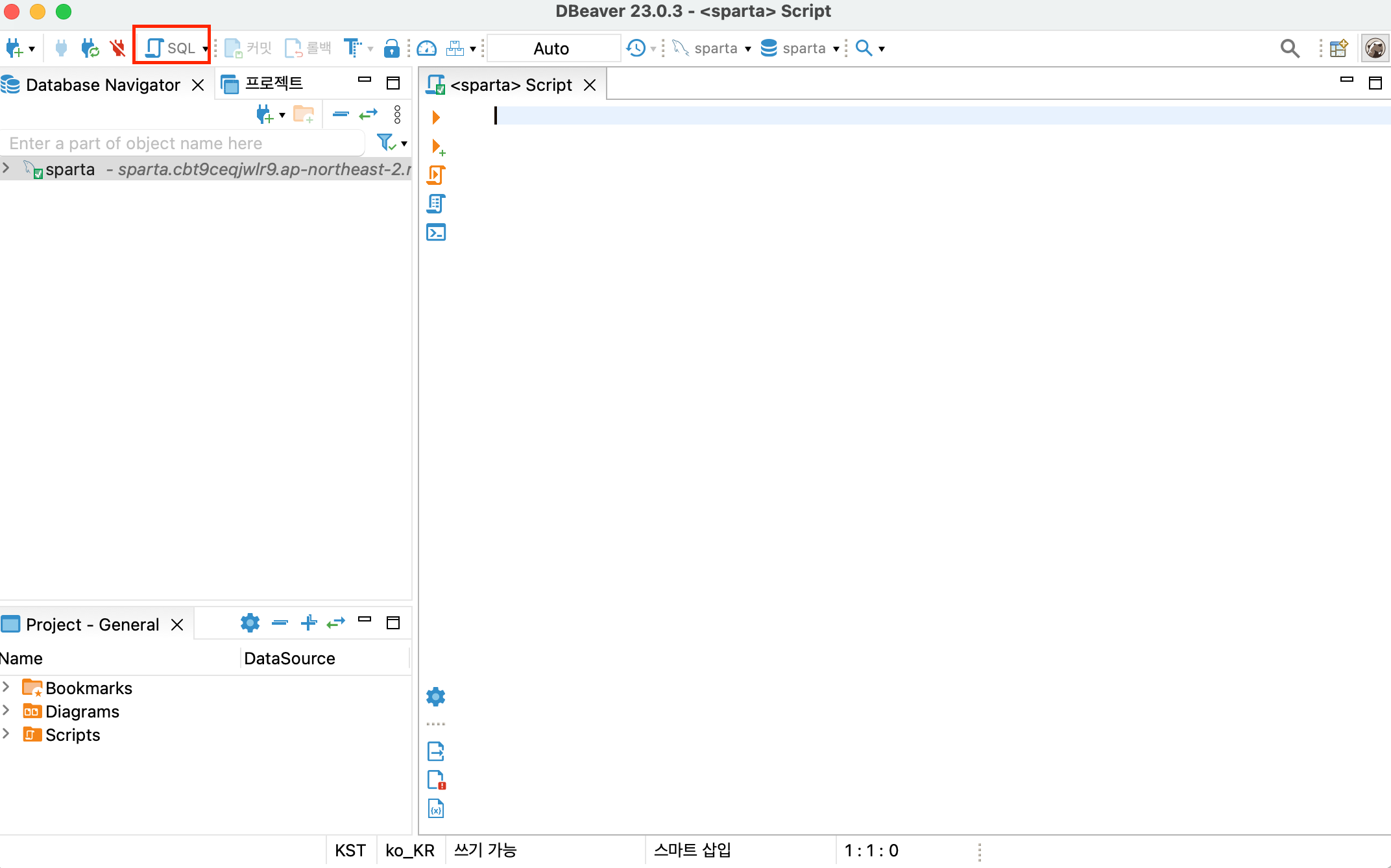Click the Explain execution plan icon

point(436,204)
